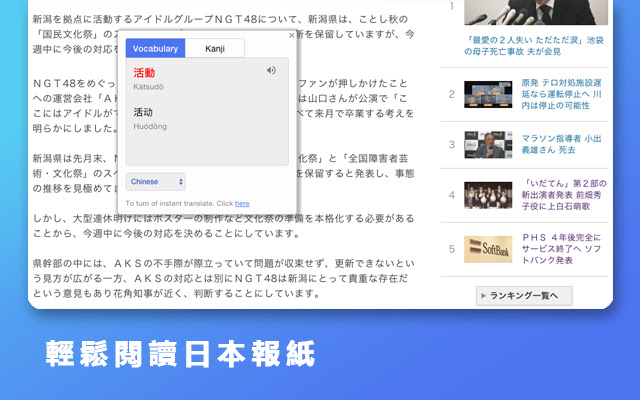Click the paragraph starting with しかし、大型連休明け
Viewport: 640px width, 400px height.
[x=224, y=226]
